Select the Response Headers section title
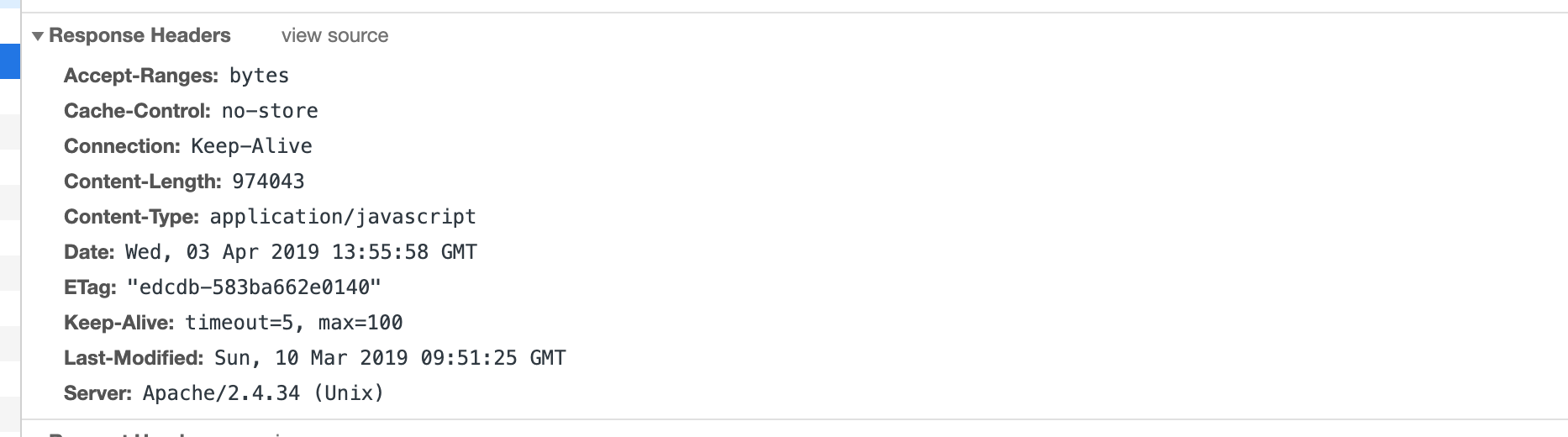Screen dimensions: 1568x437 click(139, 36)
